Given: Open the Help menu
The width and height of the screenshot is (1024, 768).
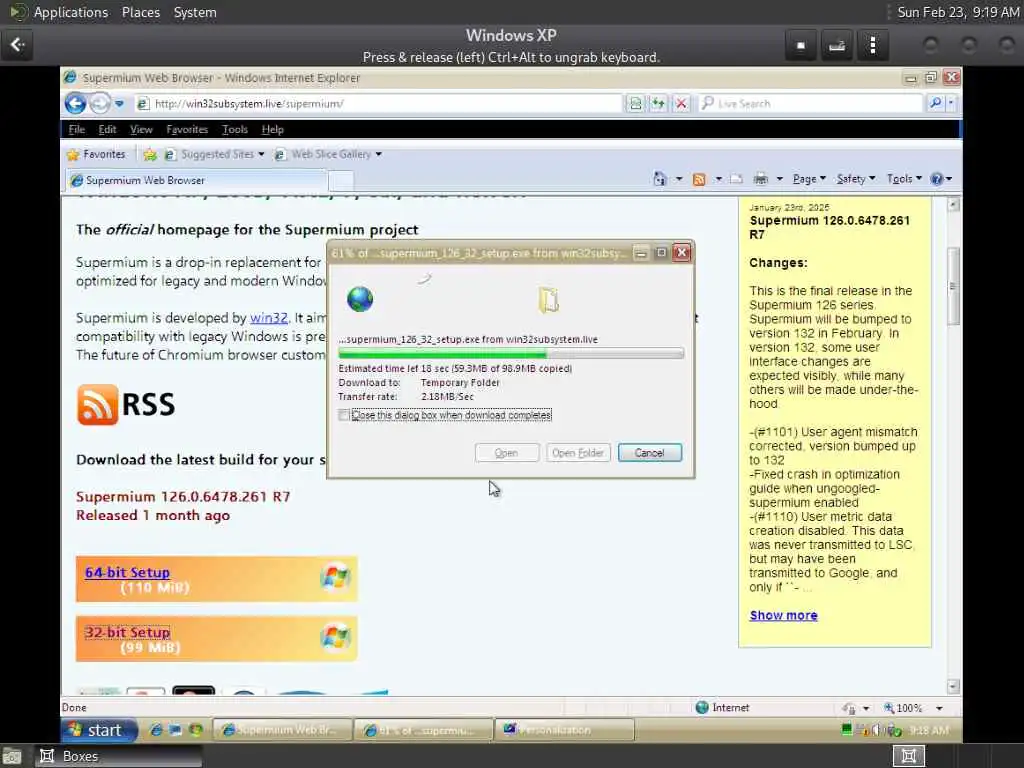Looking at the screenshot, I should point(272,129).
